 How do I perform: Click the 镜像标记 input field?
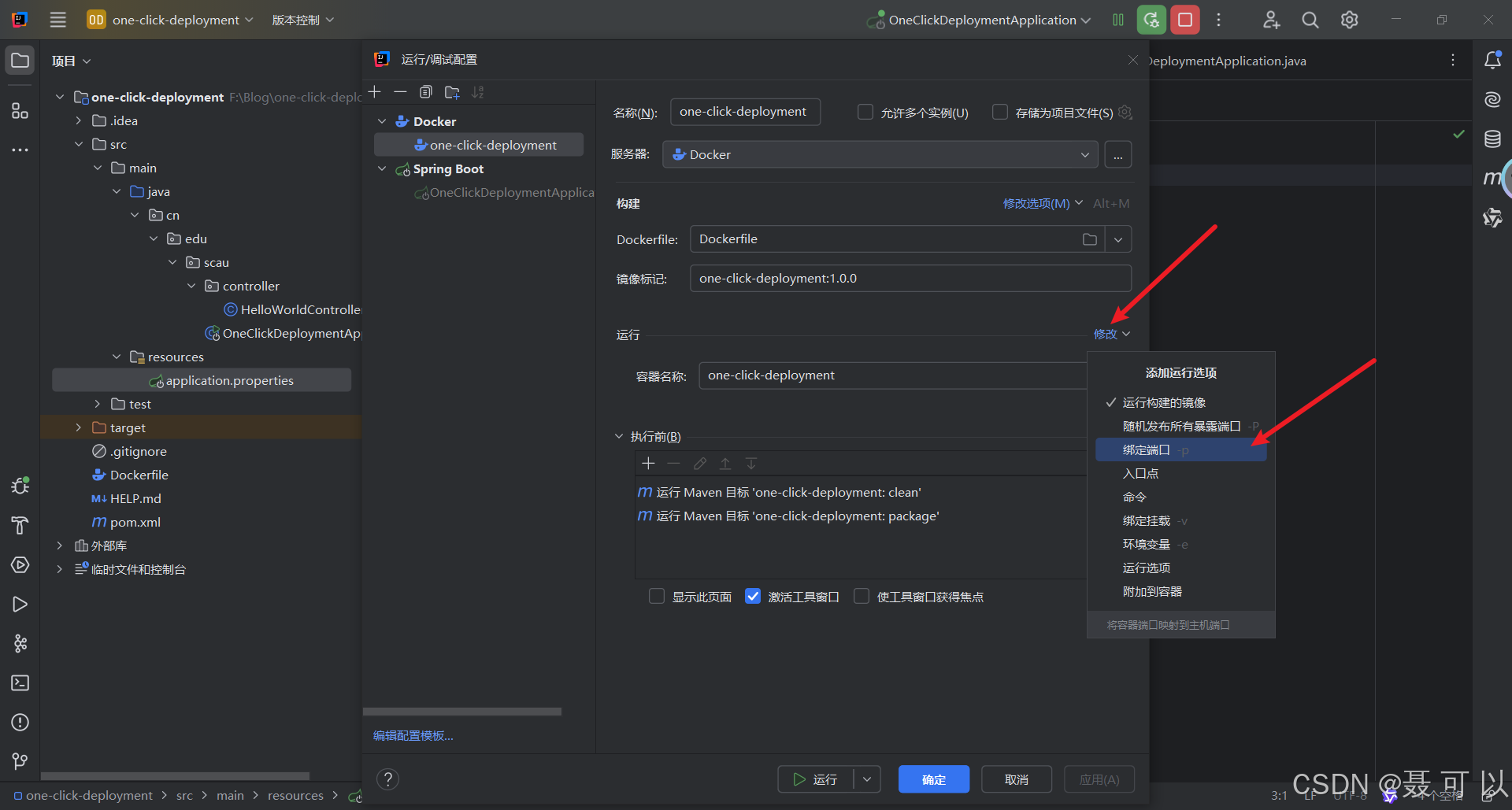(910, 278)
